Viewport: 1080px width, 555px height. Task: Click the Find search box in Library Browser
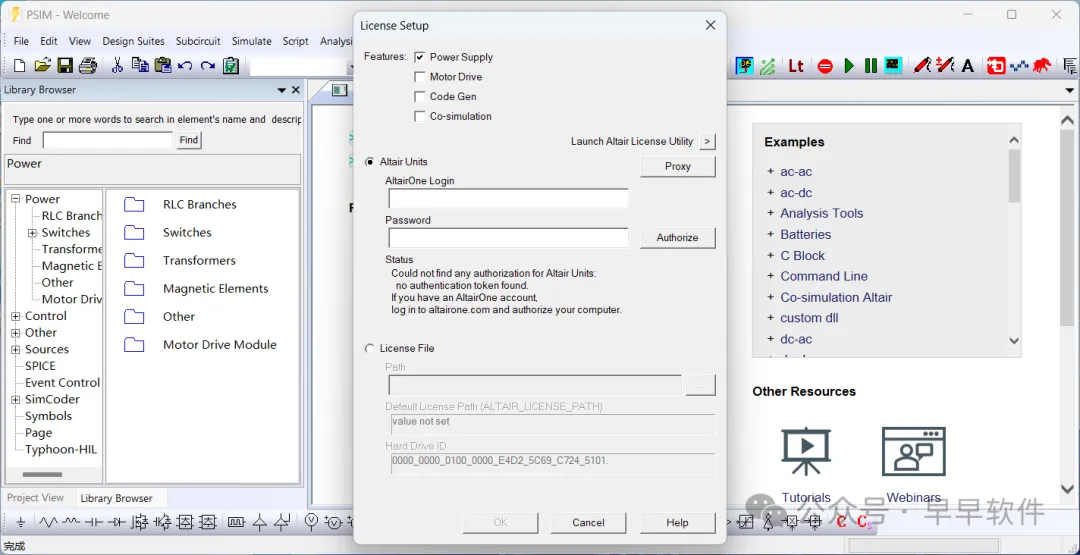107,140
